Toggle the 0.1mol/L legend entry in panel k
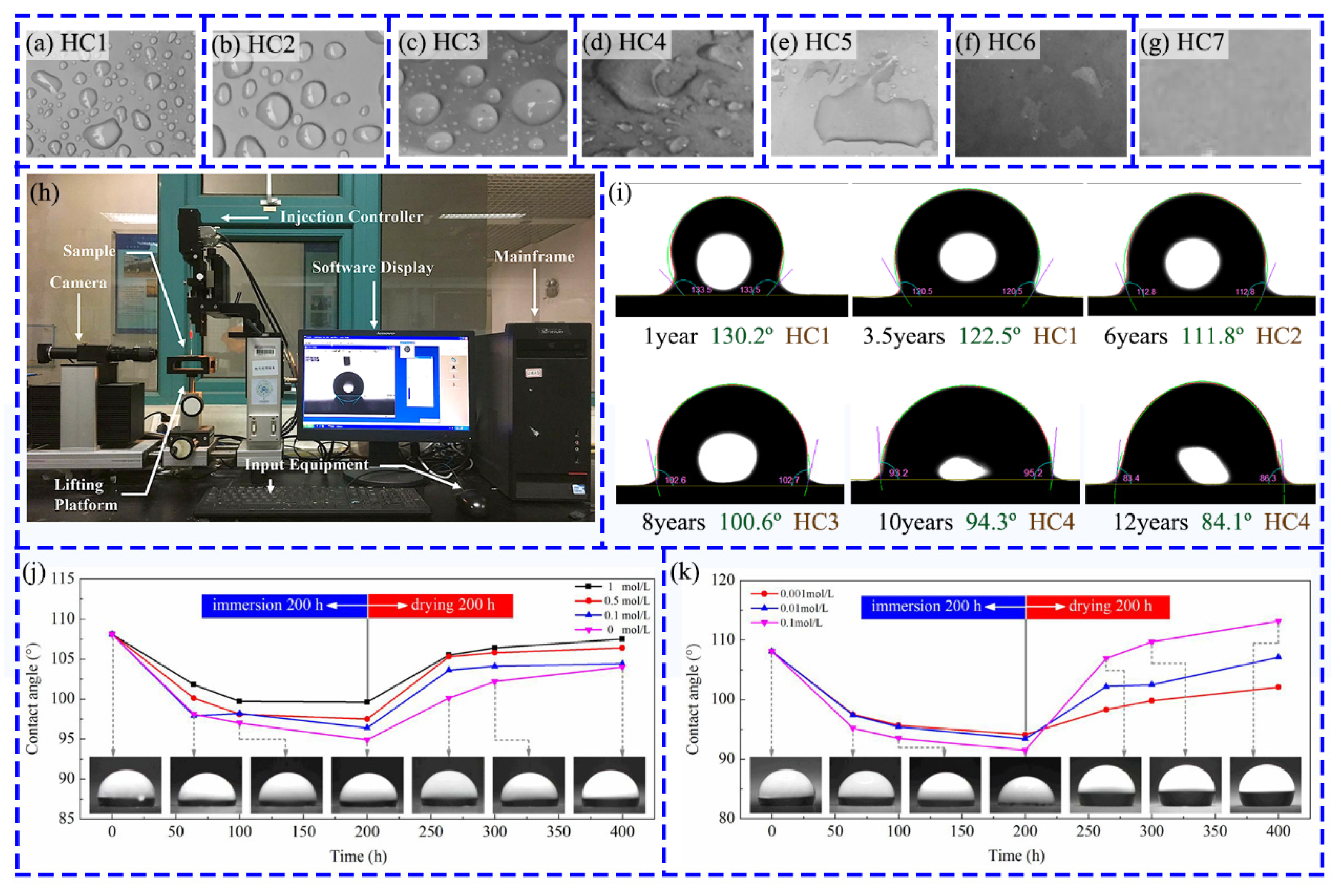This screenshot has width=1341, height=896. click(x=799, y=622)
